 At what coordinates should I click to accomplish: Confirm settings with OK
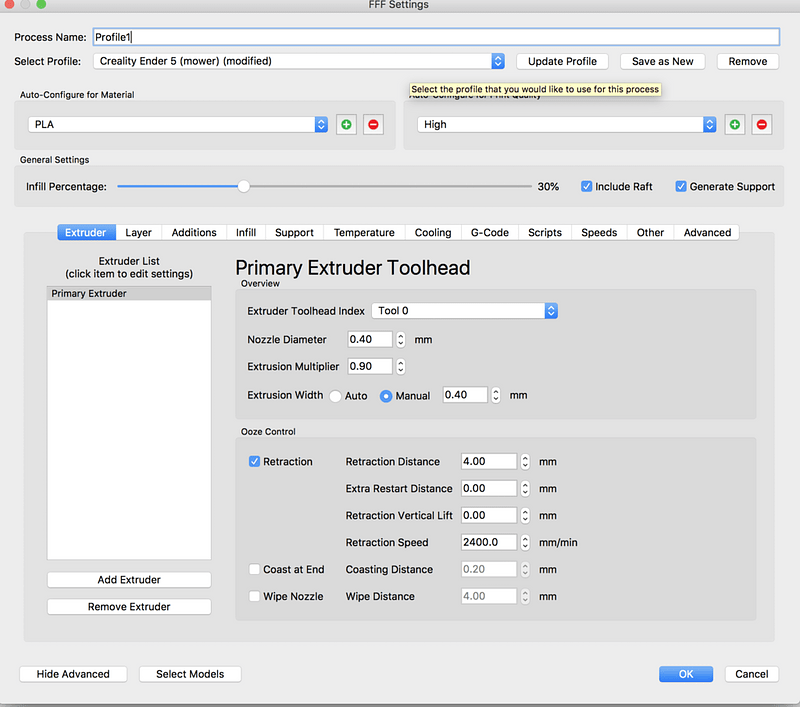pos(686,674)
